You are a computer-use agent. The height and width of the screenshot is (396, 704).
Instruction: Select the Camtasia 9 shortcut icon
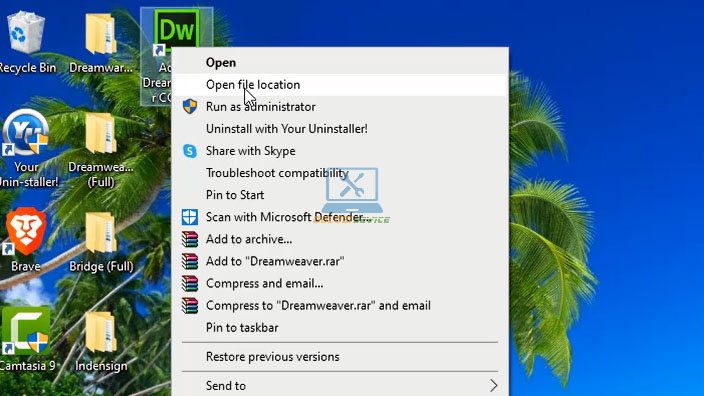(26, 331)
